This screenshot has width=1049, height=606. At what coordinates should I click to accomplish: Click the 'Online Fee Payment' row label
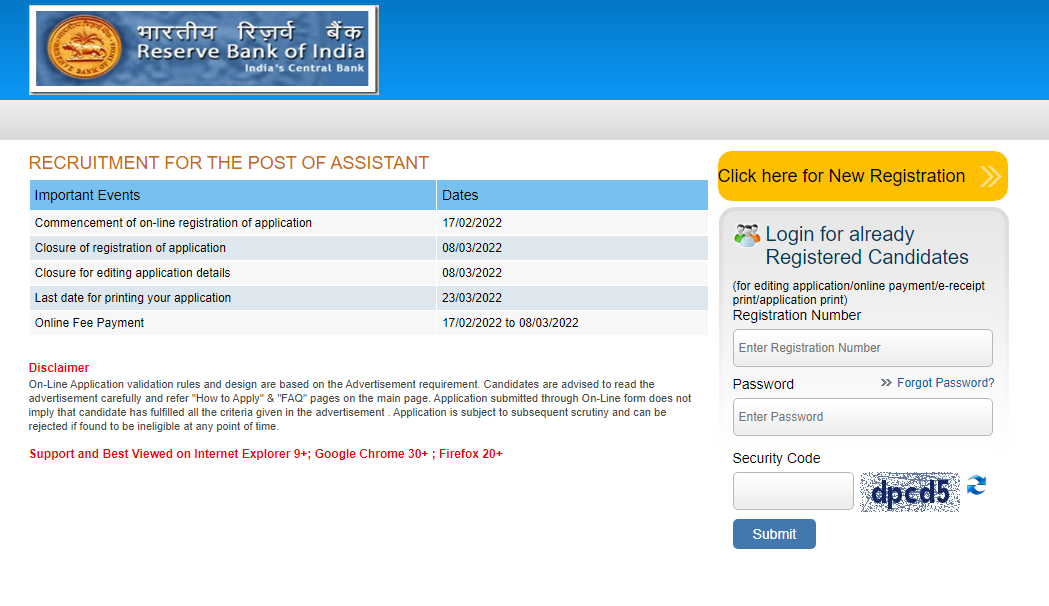pos(90,322)
